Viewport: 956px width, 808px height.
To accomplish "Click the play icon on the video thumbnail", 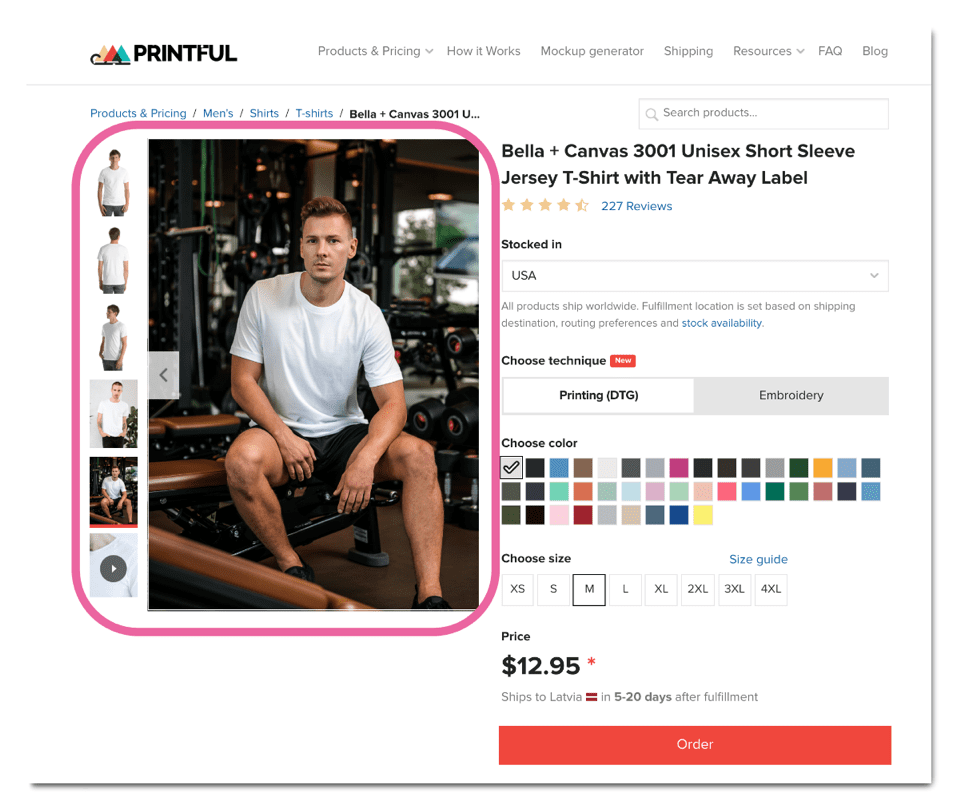I will pos(113,566).
